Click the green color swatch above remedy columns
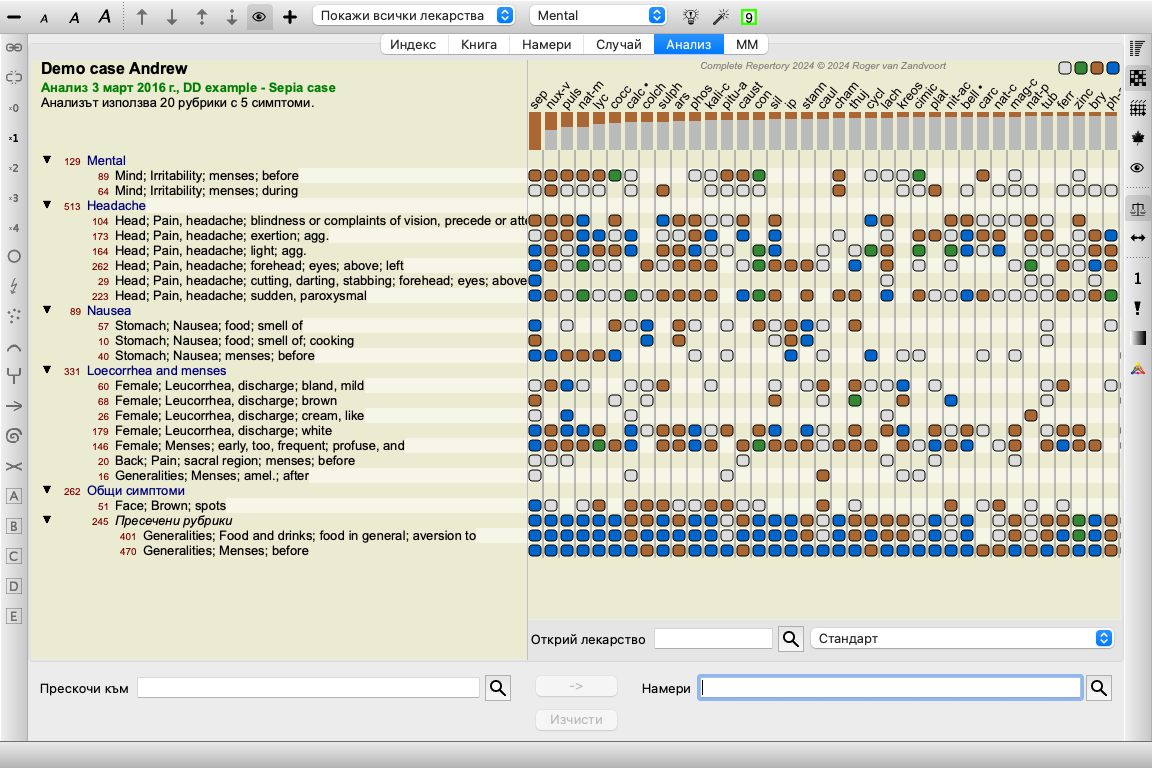Image resolution: width=1152 pixels, height=768 pixels. [1081, 68]
